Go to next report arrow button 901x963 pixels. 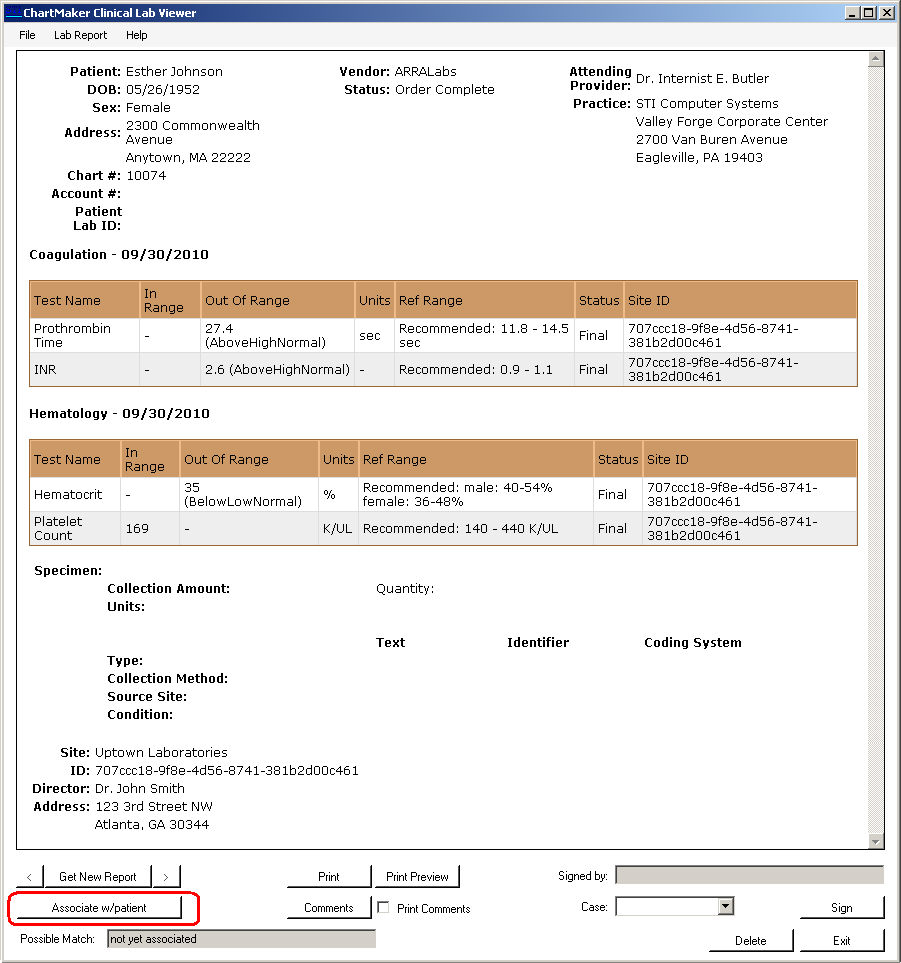point(166,876)
